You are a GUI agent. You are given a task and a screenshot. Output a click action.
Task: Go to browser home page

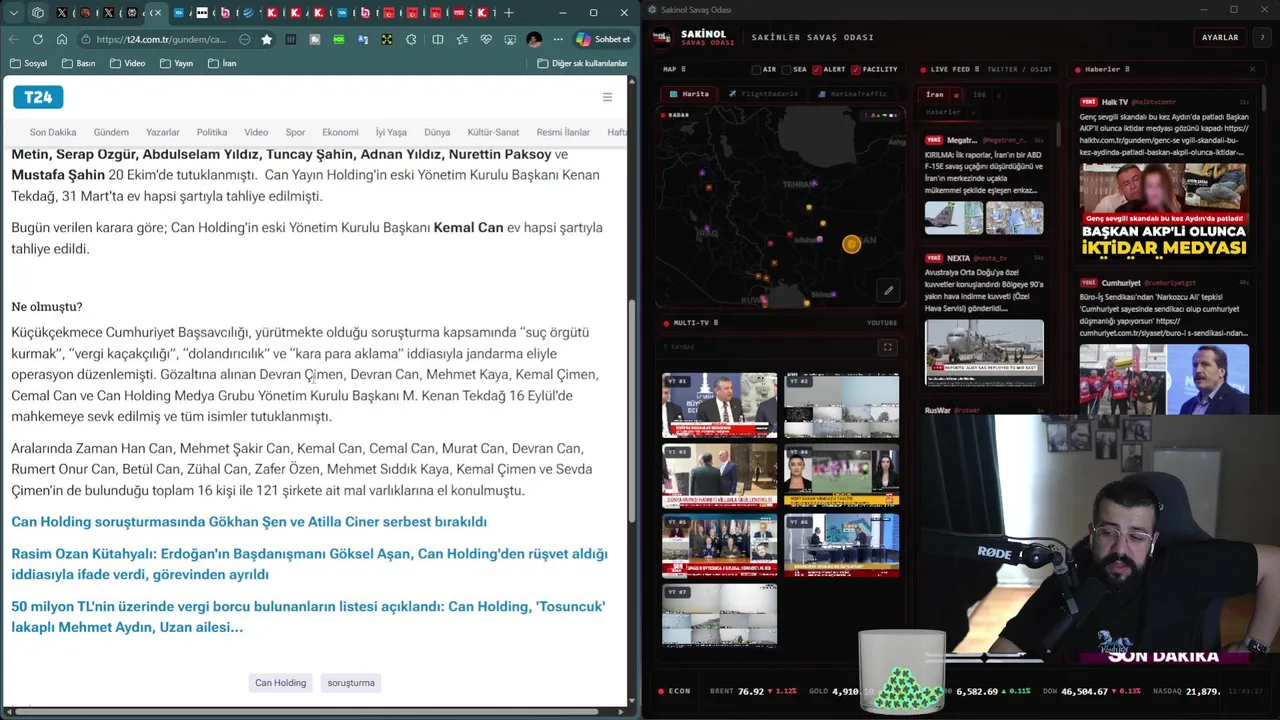coord(62,39)
